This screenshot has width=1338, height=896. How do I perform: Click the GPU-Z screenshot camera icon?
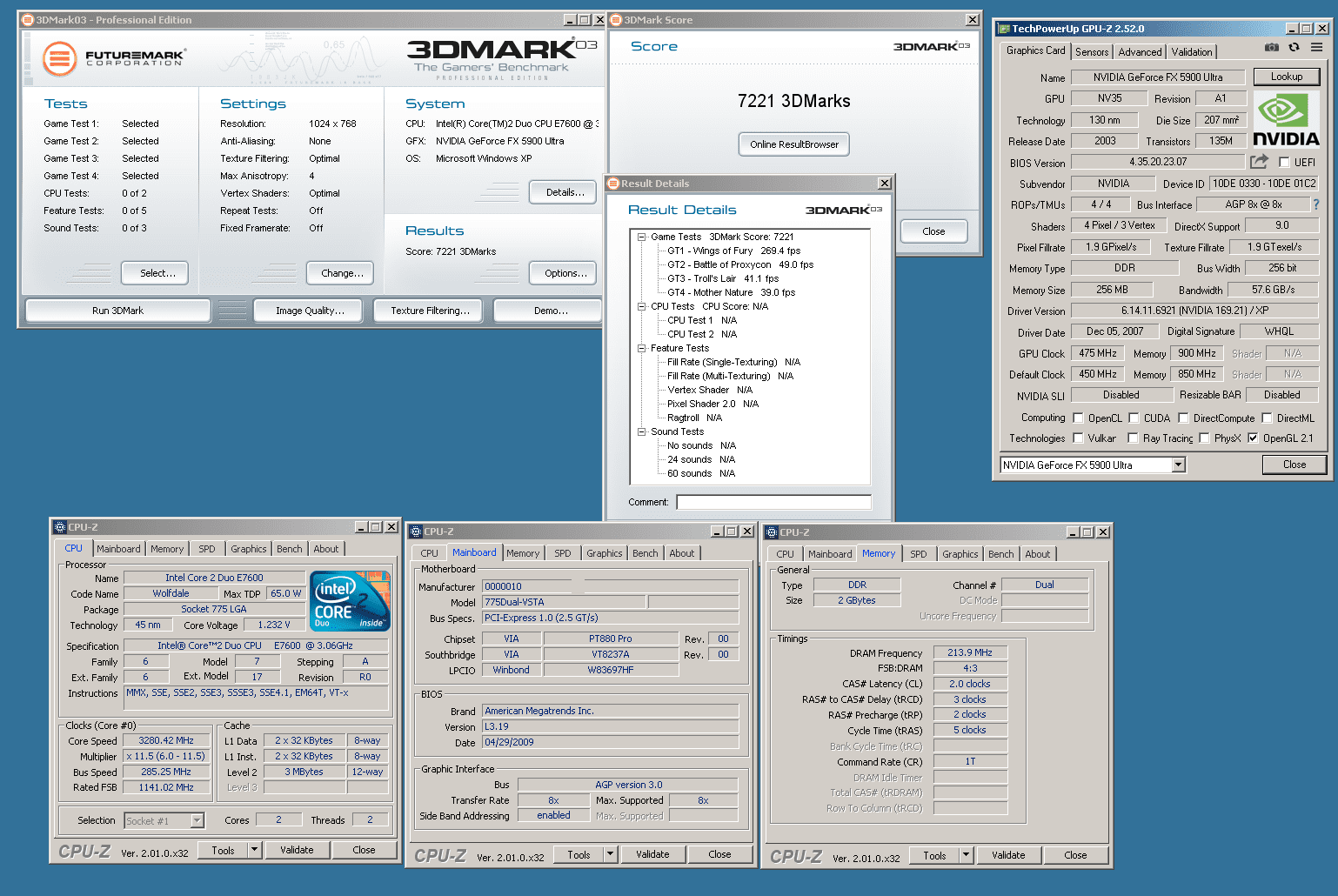[x=1271, y=47]
